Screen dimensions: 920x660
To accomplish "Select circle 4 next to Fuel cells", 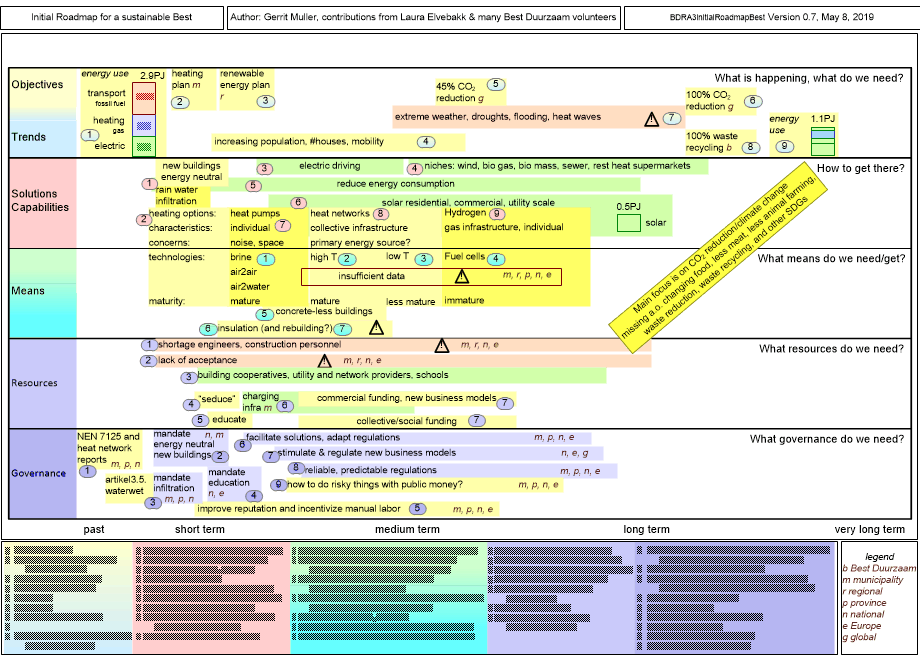I will point(496,259).
